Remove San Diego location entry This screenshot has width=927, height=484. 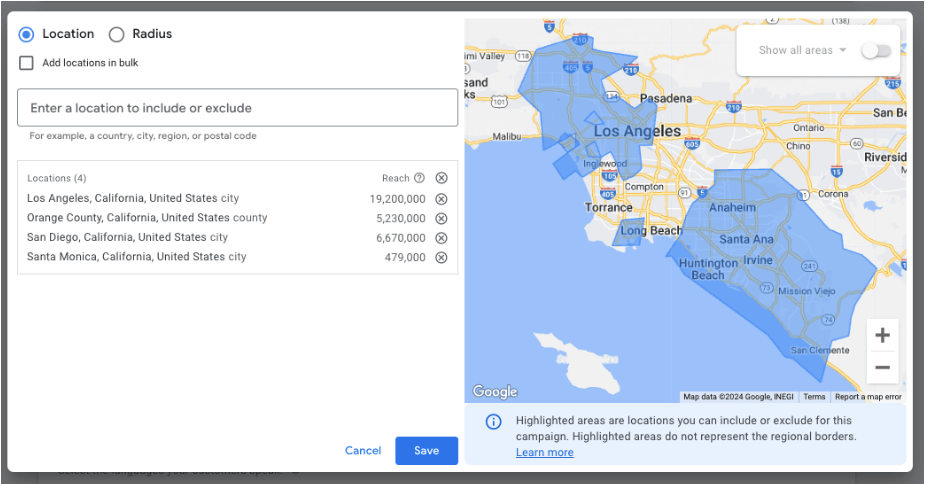click(x=441, y=238)
